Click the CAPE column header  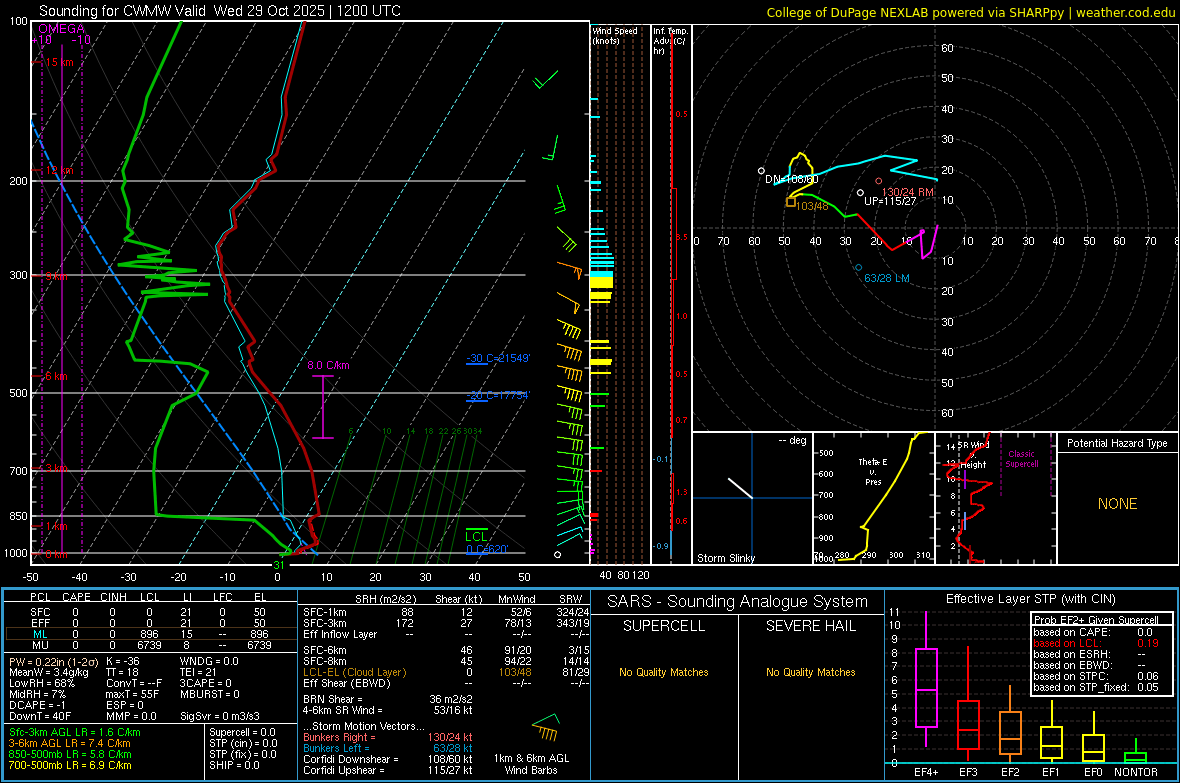point(76,597)
